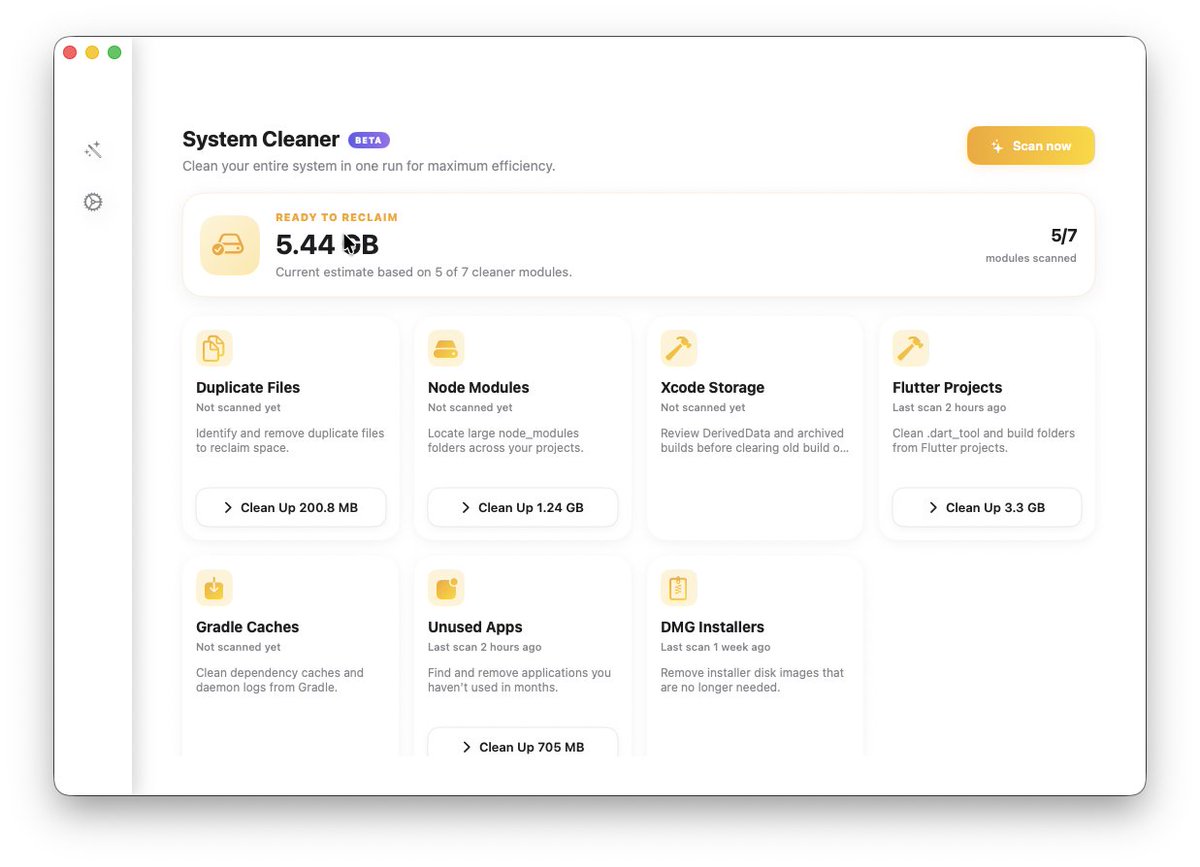Select the Gradle Caches title

point(248,627)
